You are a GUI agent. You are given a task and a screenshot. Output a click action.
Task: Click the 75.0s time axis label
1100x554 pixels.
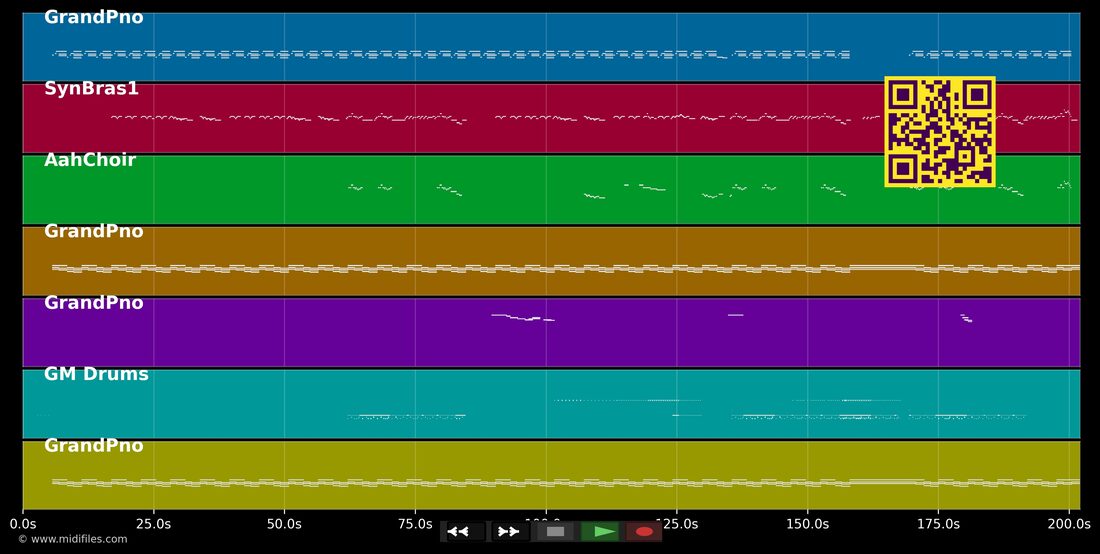(x=415, y=524)
